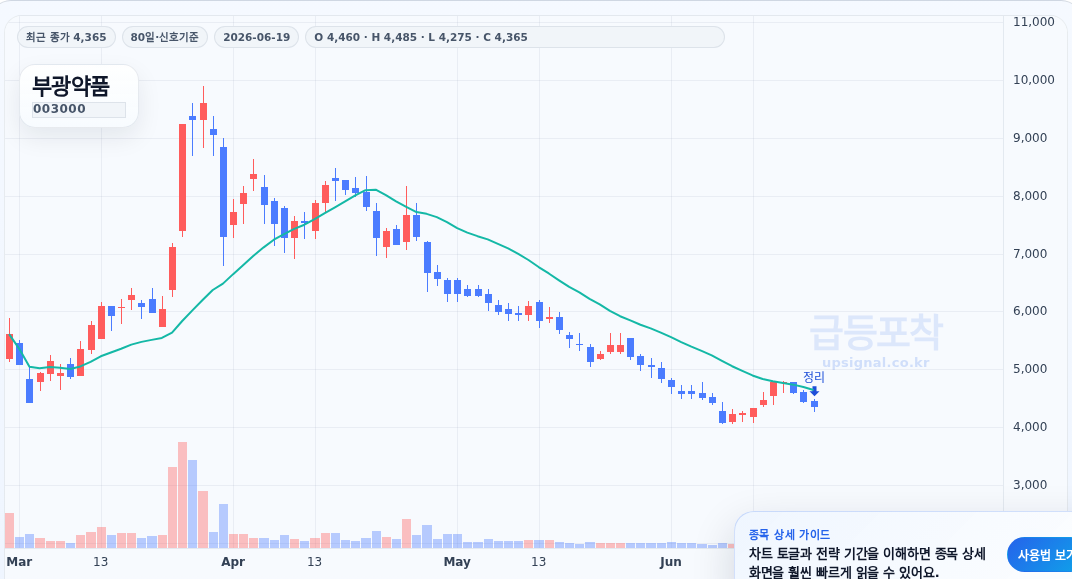Click the tallest red volume bar
1072x579 pixels.
click(x=183, y=495)
